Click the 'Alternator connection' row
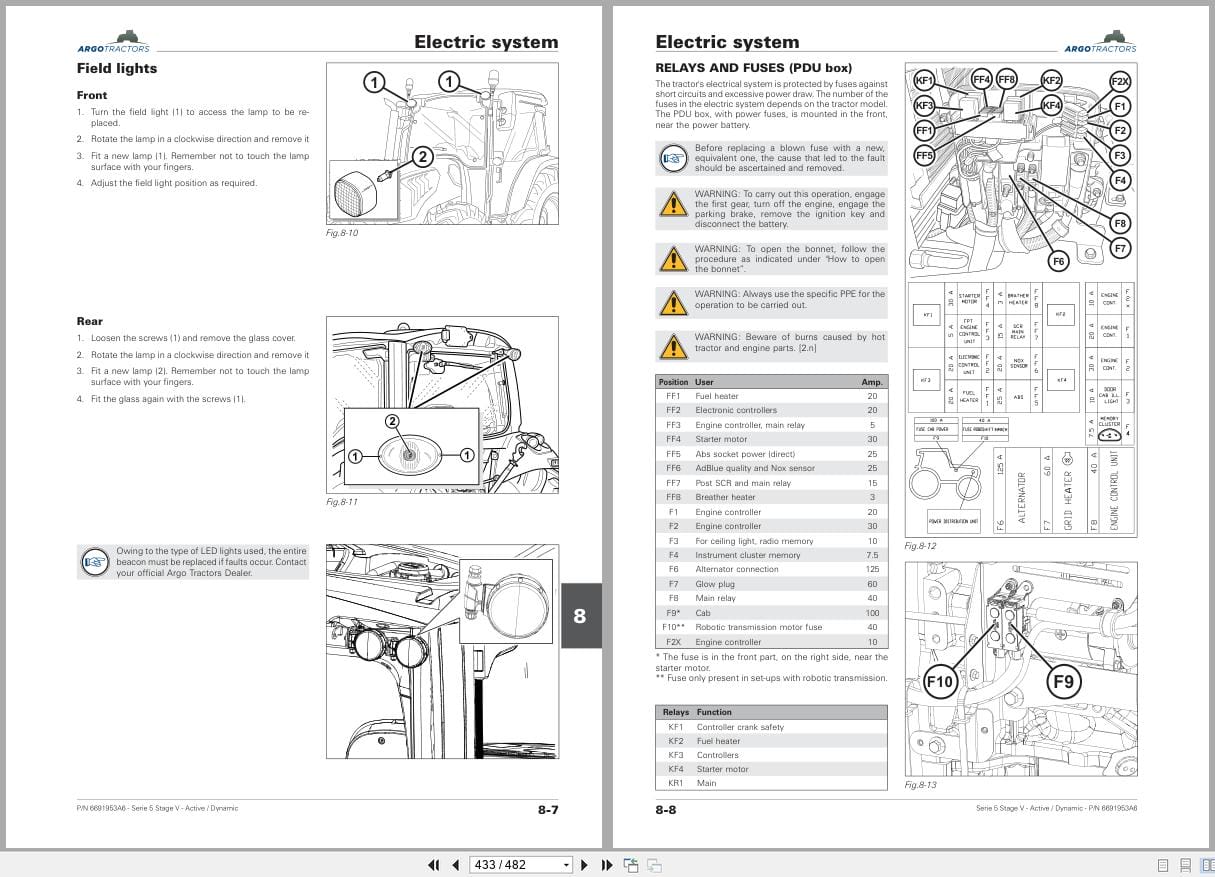1215x877 pixels. [771, 569]
